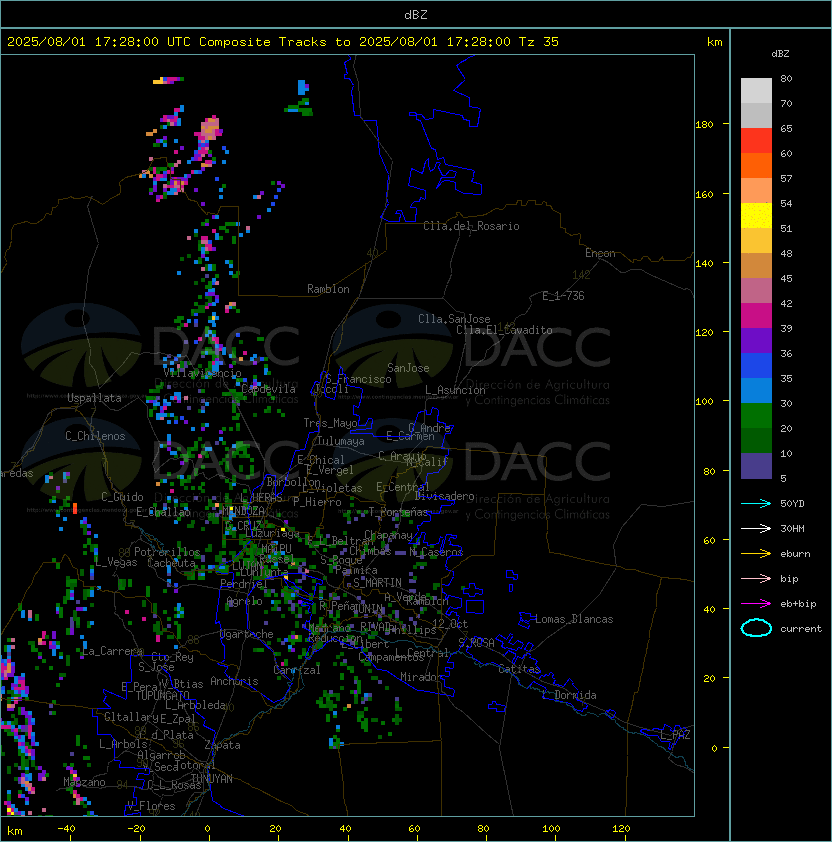The image size is (832, 842).
Task: Click the Divisadero map label
Action: [444, 496]
